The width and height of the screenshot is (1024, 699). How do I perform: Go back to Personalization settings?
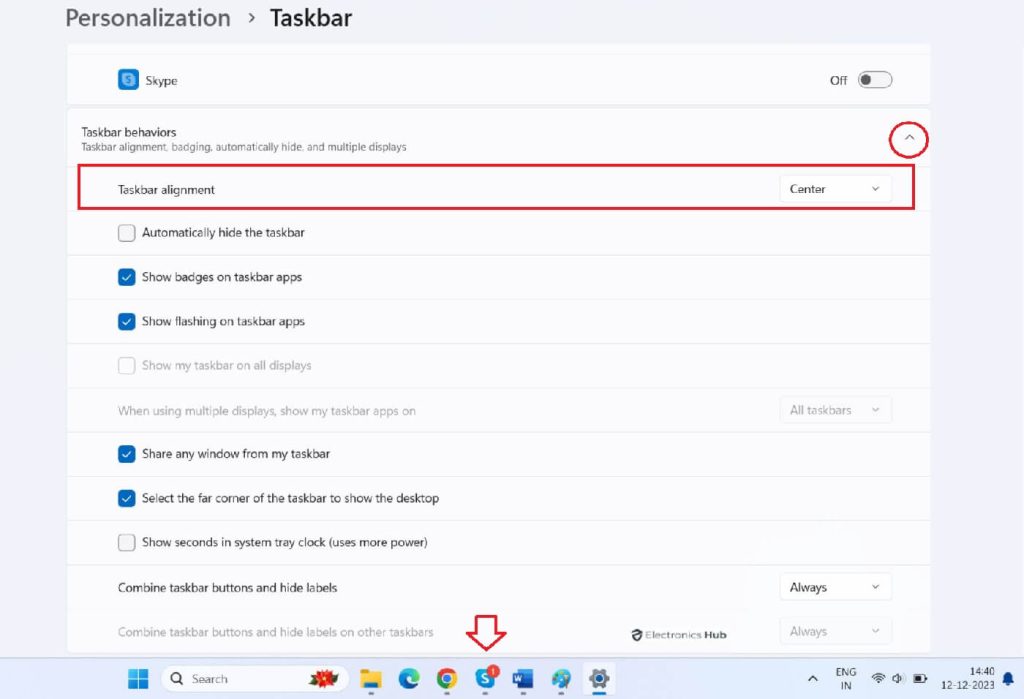147,17
